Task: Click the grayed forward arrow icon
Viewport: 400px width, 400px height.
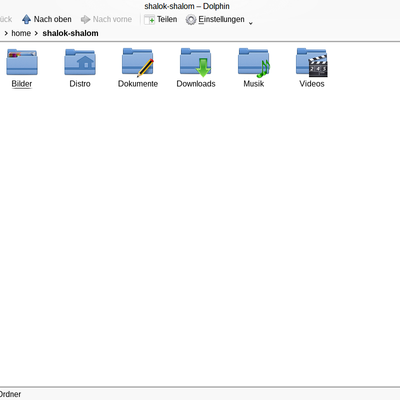Action: pos(85,20)
